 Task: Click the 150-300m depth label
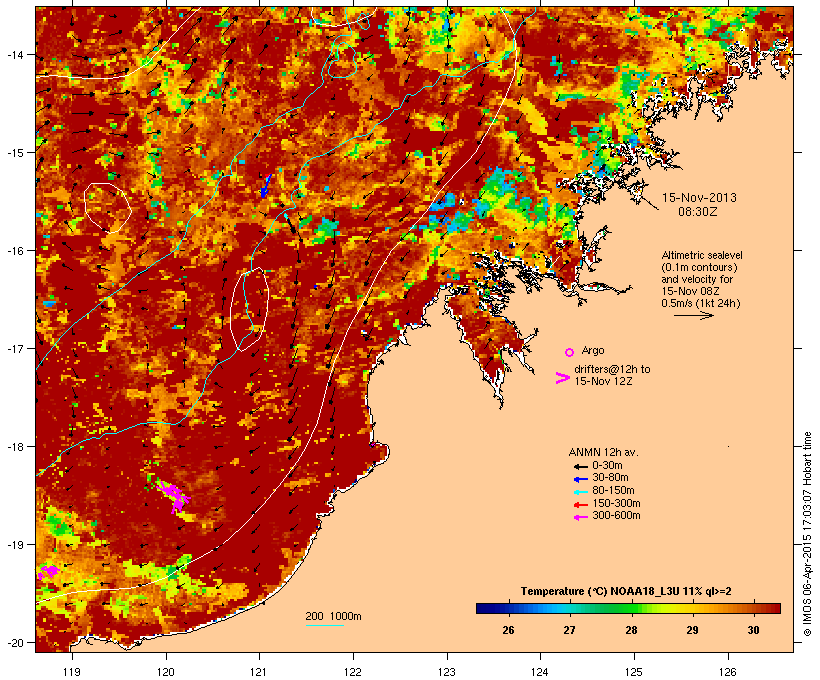616,503
